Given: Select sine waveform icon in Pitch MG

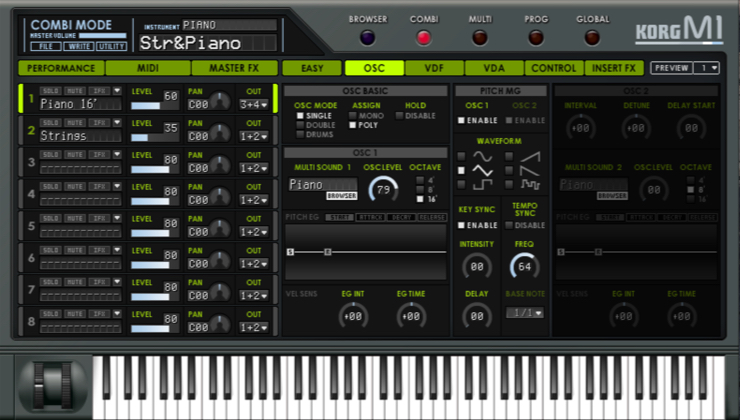Looking at the screenshot, I should [x=482, y=156].
